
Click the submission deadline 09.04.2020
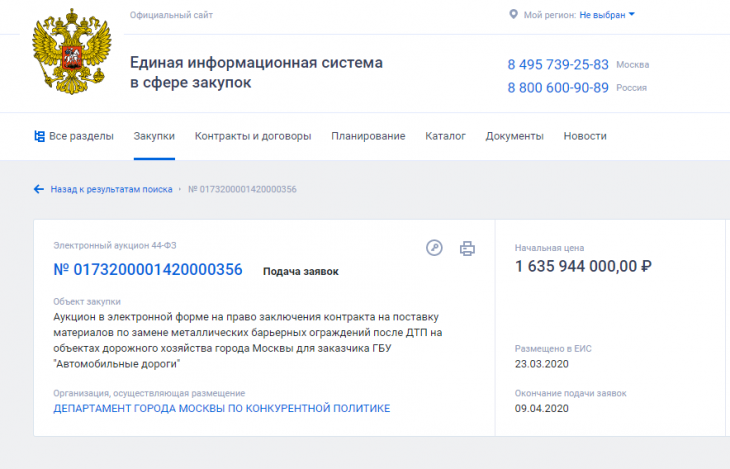[541, 408]
